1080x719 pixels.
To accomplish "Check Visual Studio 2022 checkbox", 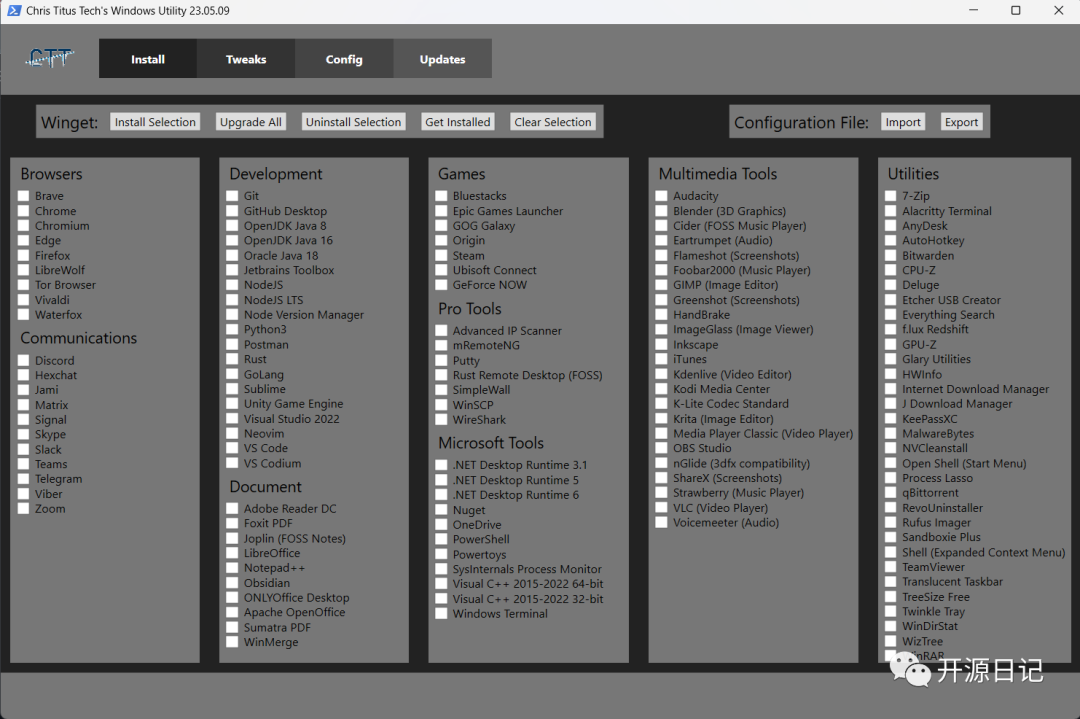I will click(232, 419).
